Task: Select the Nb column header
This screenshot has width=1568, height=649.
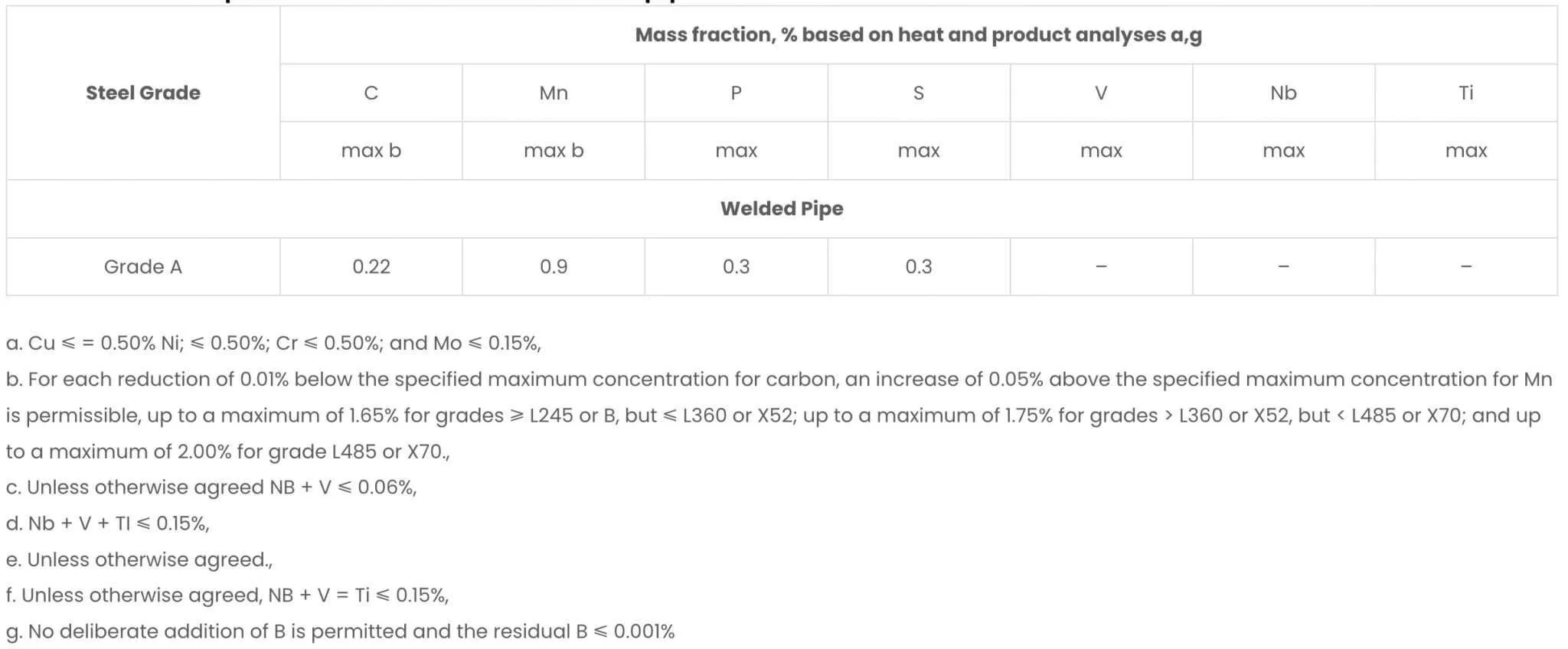Action: 1283,93
